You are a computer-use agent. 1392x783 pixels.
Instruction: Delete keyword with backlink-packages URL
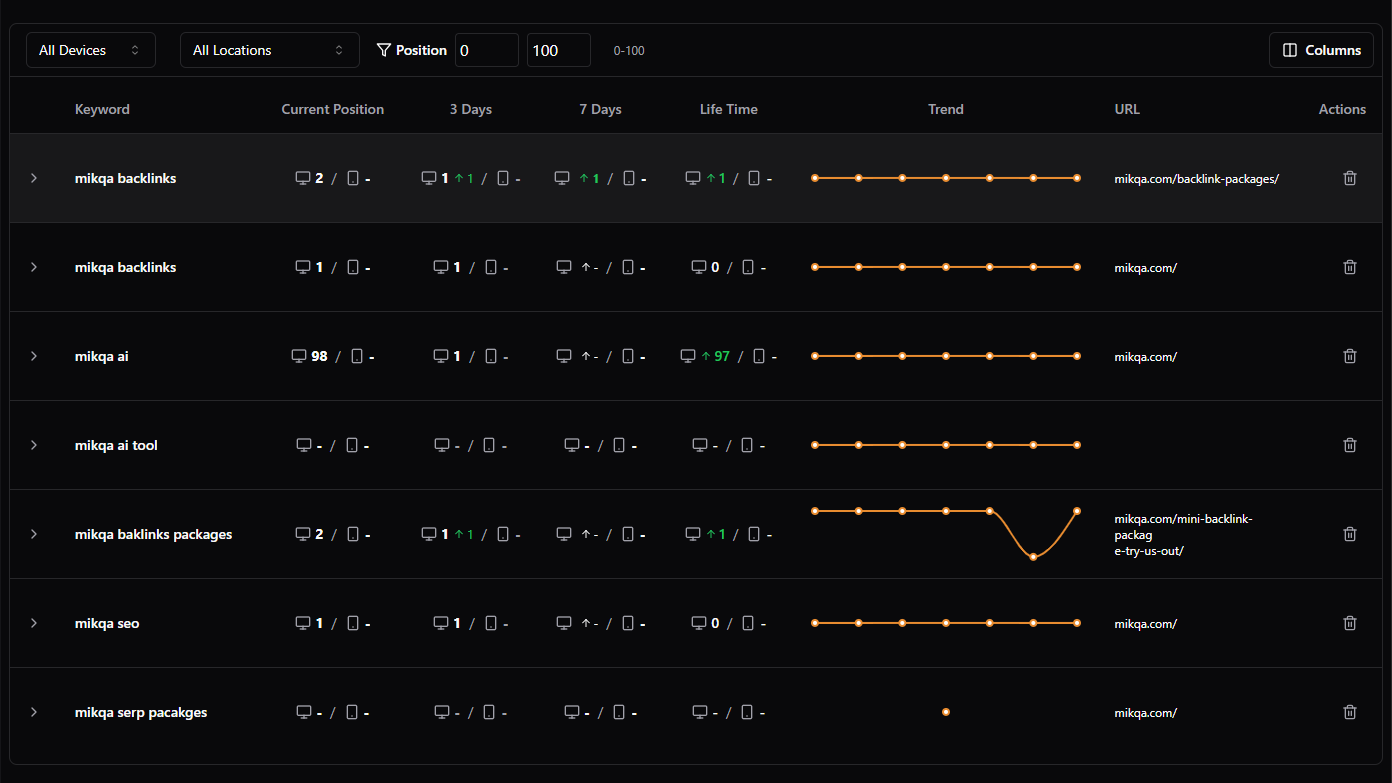tap(1349, 178)
